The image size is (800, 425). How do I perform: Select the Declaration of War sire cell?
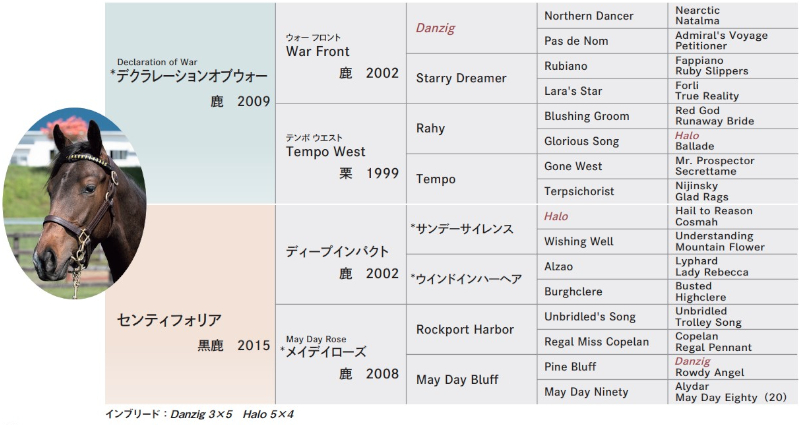point(190,103)
